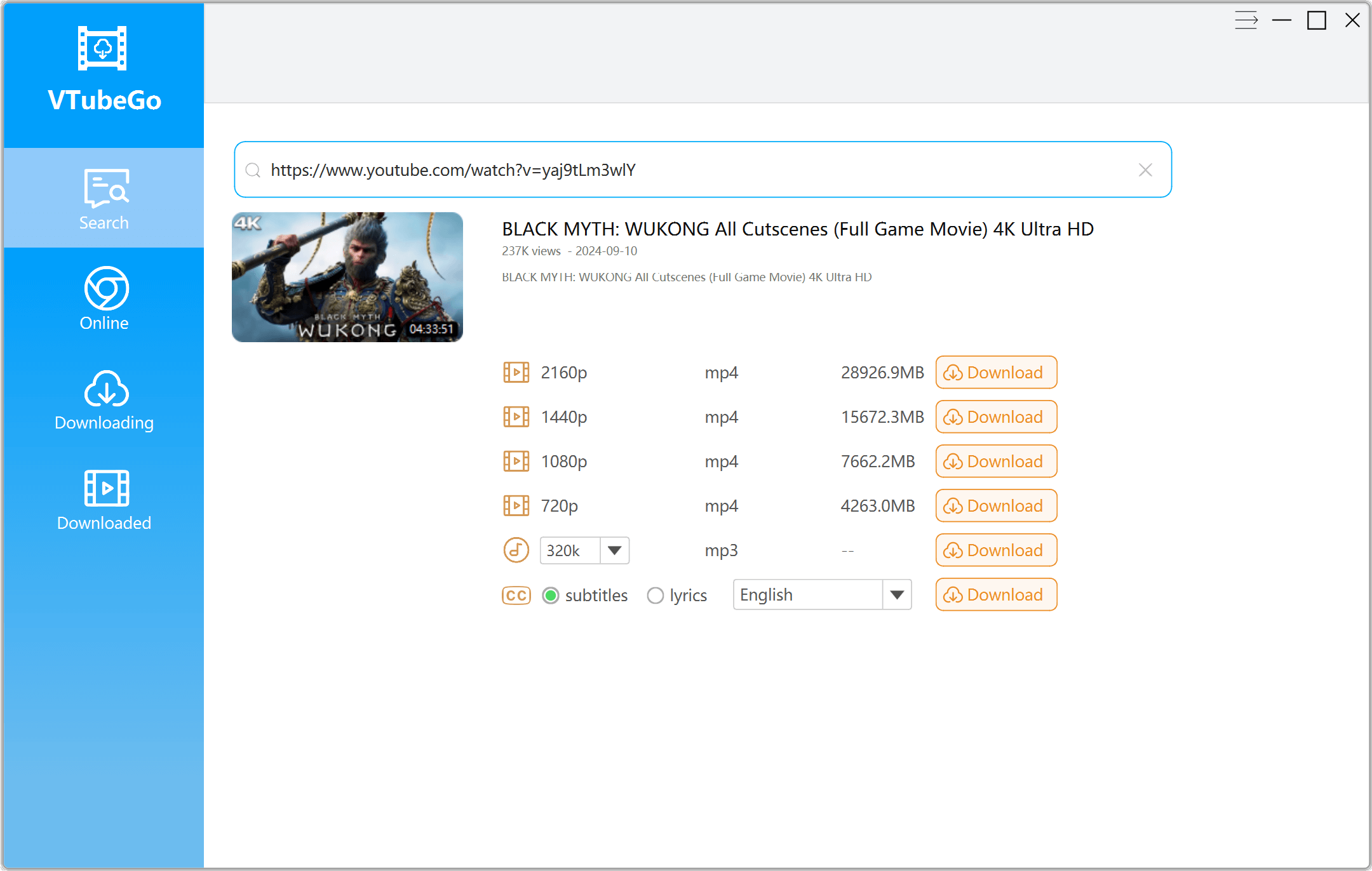This screenshot has width=1372, height=871.
Task: Click the music note icon beside 320k
Action: [x=516, y=550]
